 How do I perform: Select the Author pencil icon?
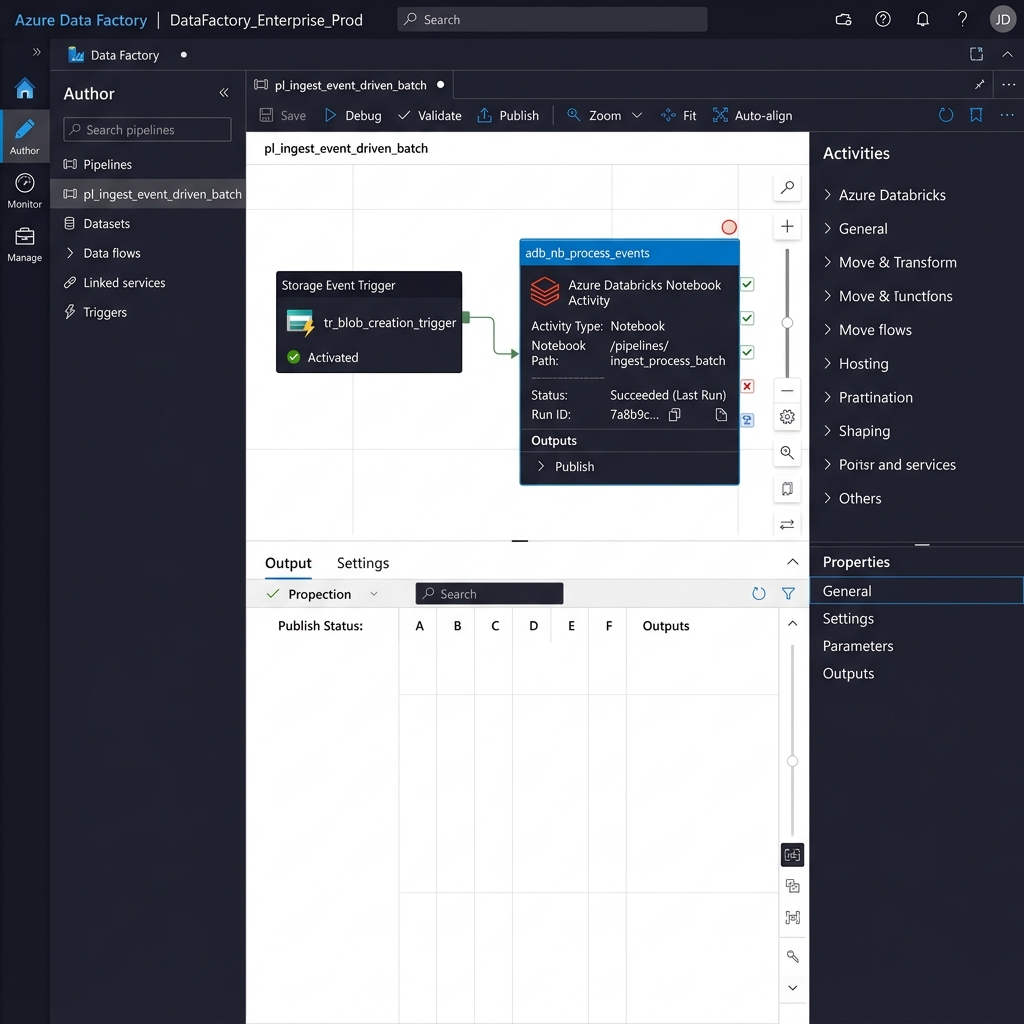pyautogui.click(x=25, y=136)
